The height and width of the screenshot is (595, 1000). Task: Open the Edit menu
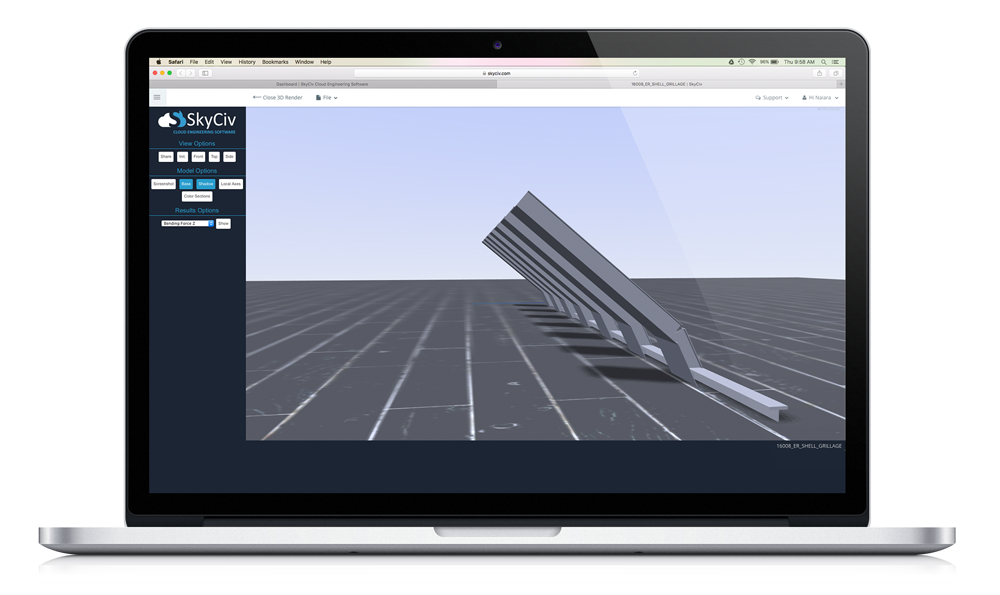point(209,62)
